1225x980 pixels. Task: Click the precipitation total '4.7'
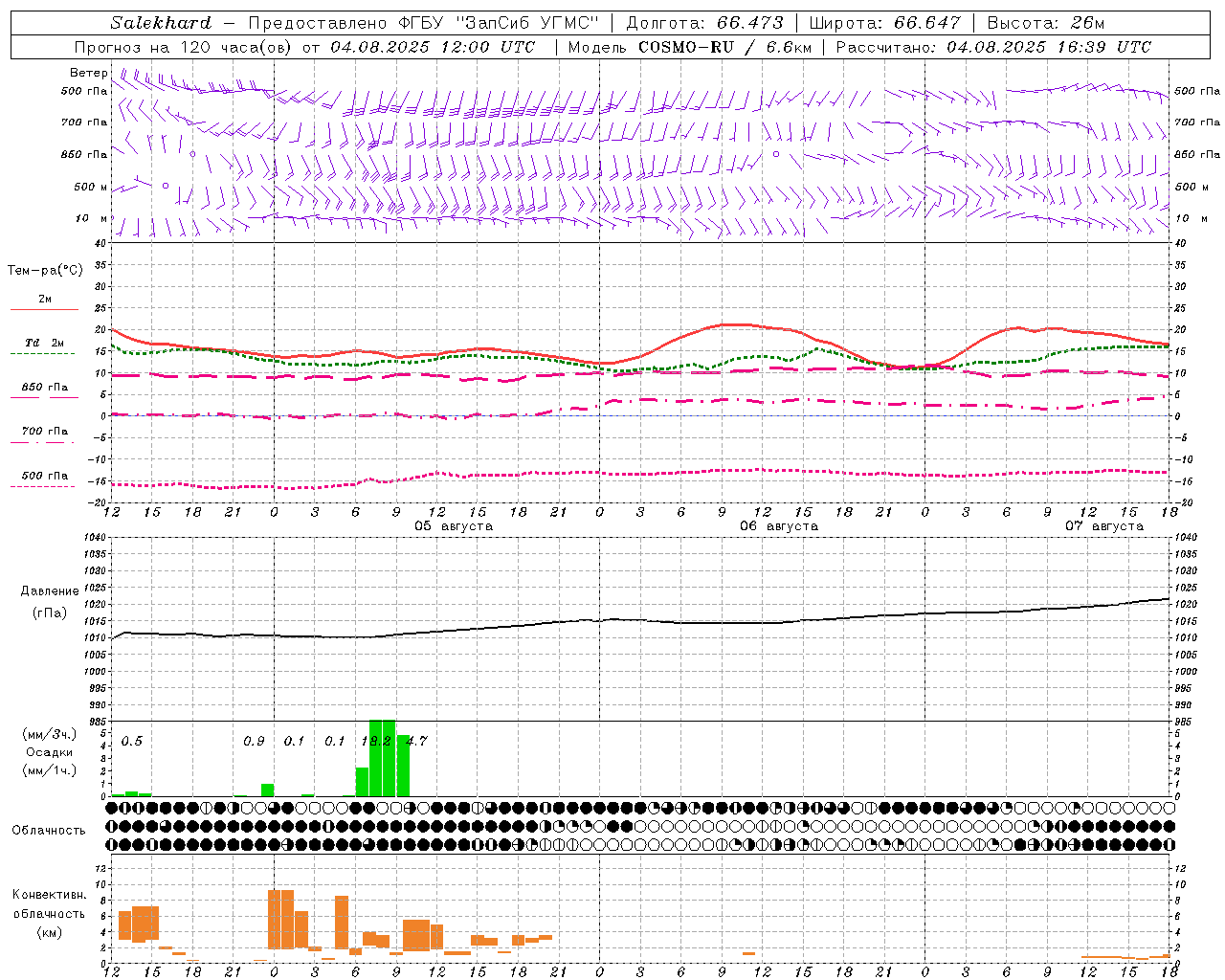(416, 741)
